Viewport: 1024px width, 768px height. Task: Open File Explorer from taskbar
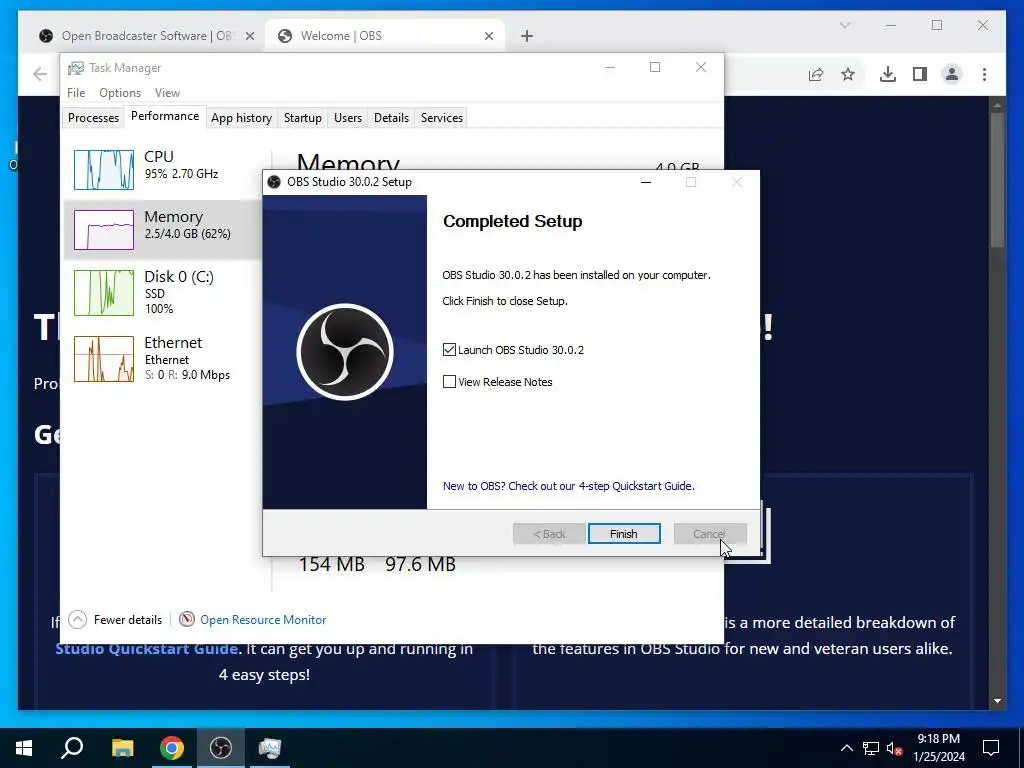(122, 748)
